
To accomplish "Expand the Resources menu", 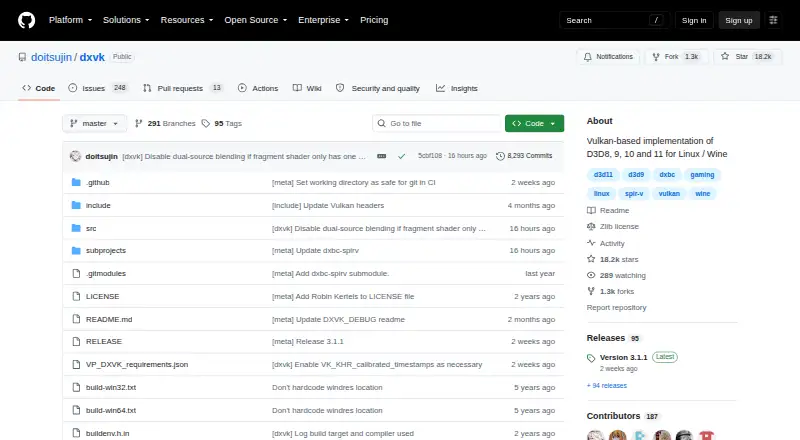I will tap(187, 20).
